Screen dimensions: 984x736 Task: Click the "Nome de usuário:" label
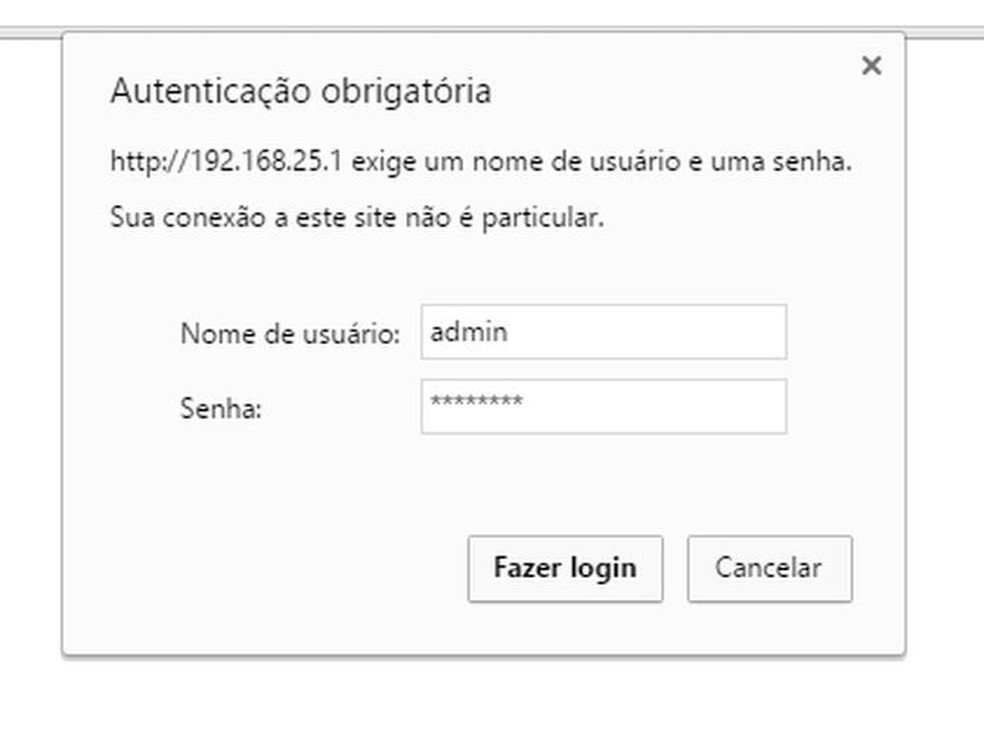[290, 334]
